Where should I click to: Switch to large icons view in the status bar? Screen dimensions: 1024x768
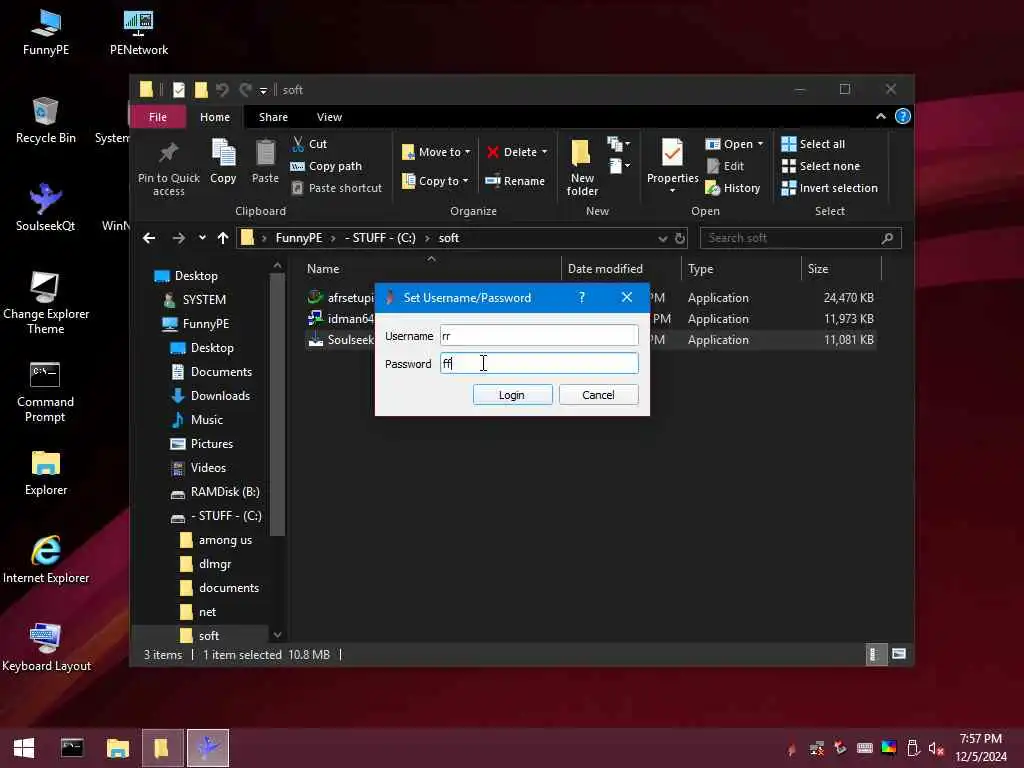(899, 654)
